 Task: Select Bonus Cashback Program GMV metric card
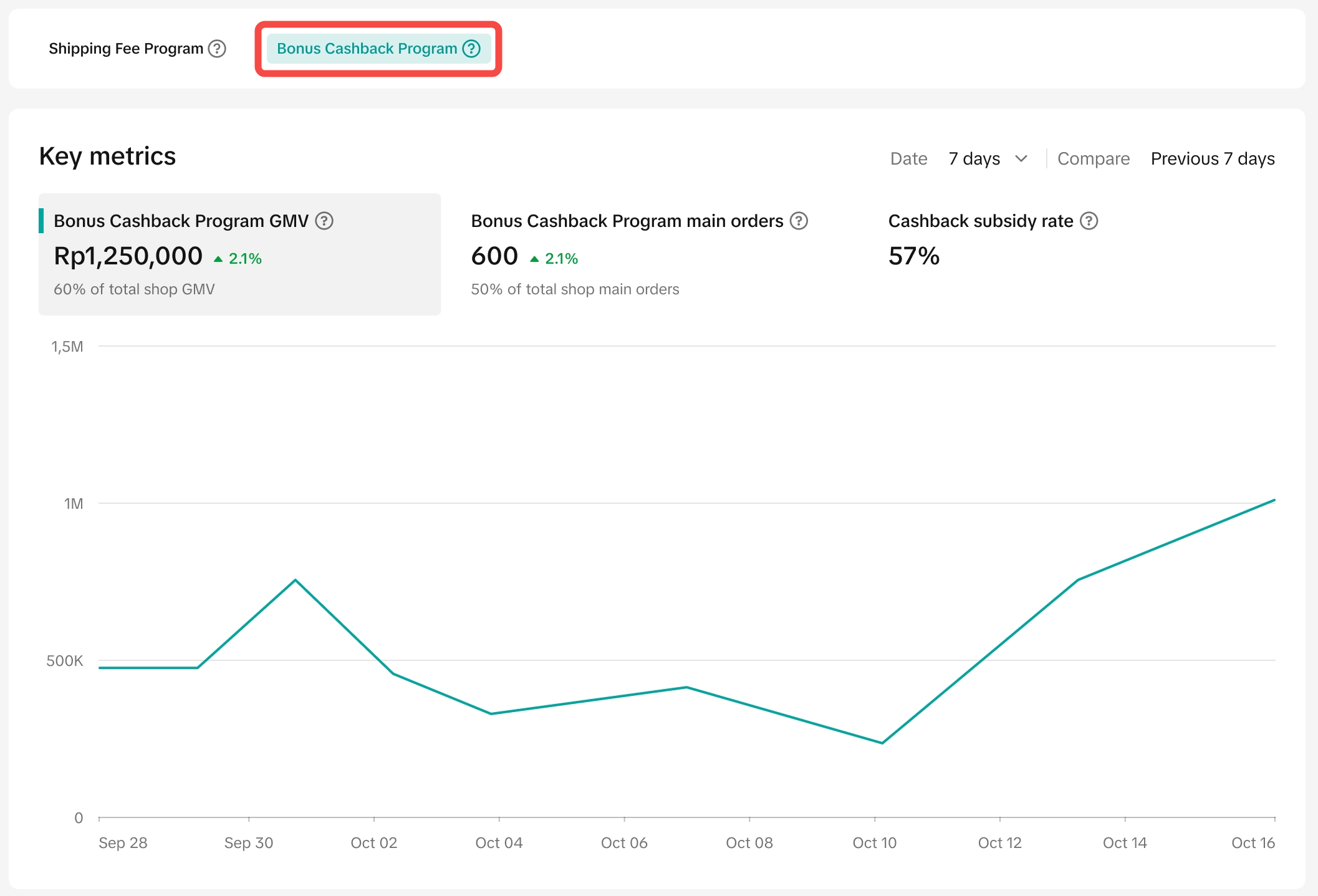coord(239,254)
